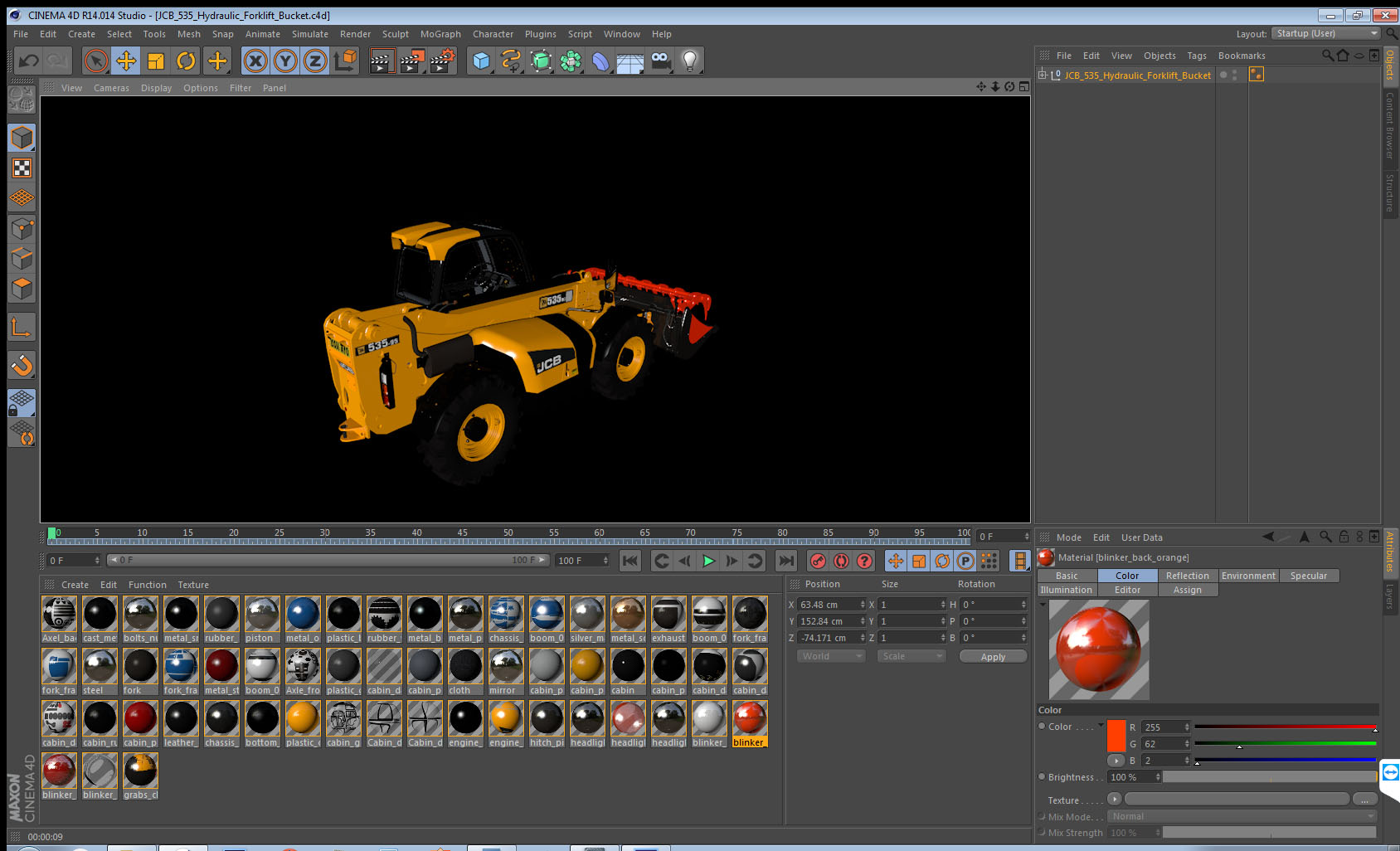Switch to Polygons mode
Screen dimensions: 1400x851
point(22,289)
